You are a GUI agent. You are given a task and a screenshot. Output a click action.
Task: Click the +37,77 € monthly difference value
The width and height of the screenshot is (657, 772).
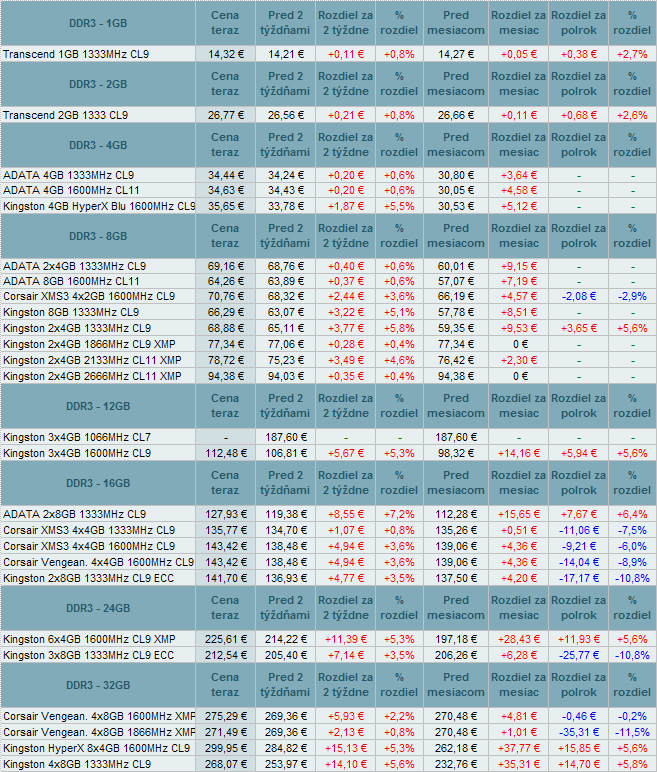pos(519,748)
